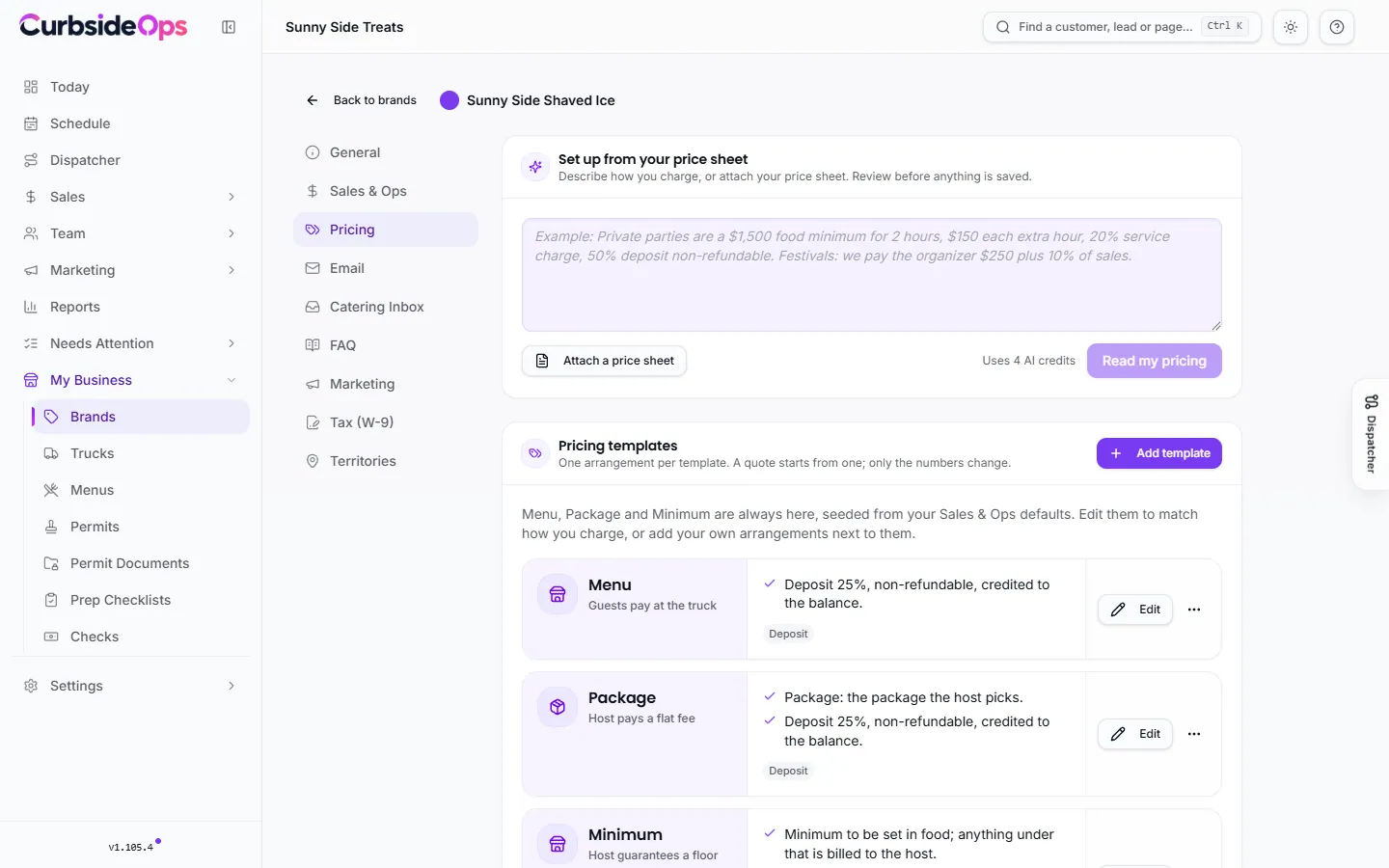
Task: Open the Territories tab
Action: tap(386, 461)
